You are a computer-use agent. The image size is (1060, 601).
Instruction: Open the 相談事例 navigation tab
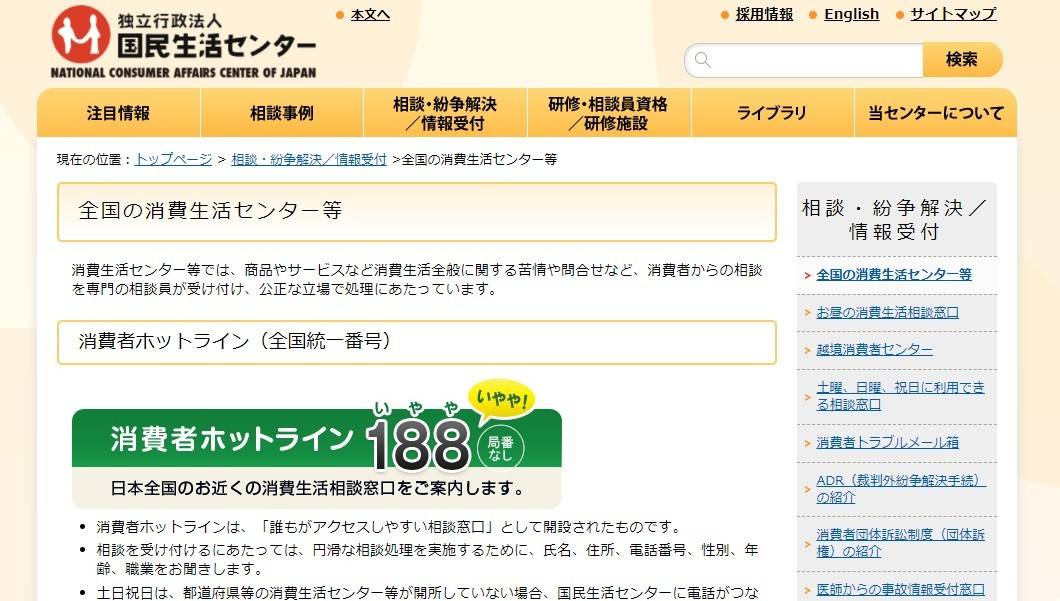tap(282, 113)
